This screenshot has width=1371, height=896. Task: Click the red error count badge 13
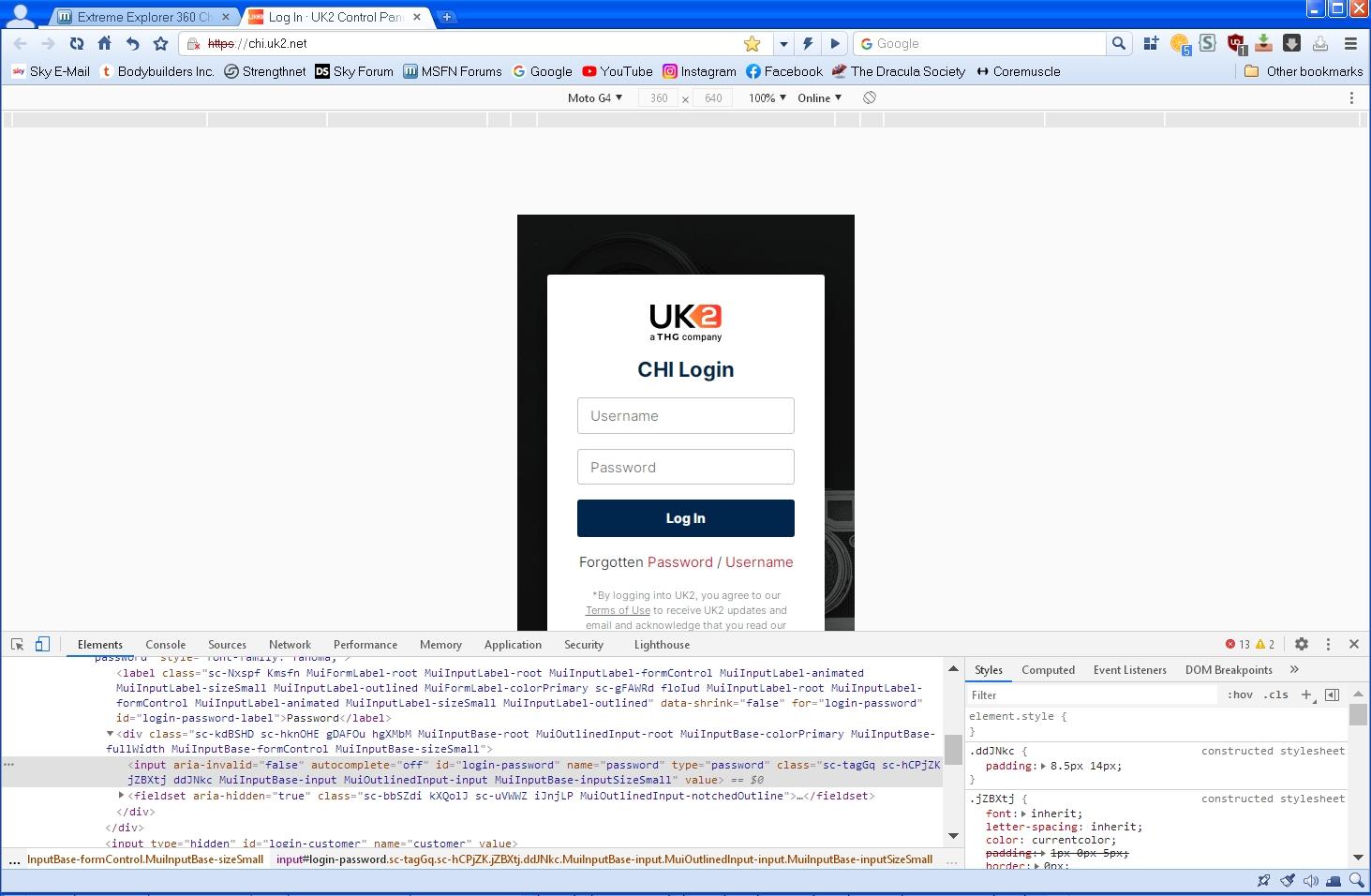tap(1237, 644)
